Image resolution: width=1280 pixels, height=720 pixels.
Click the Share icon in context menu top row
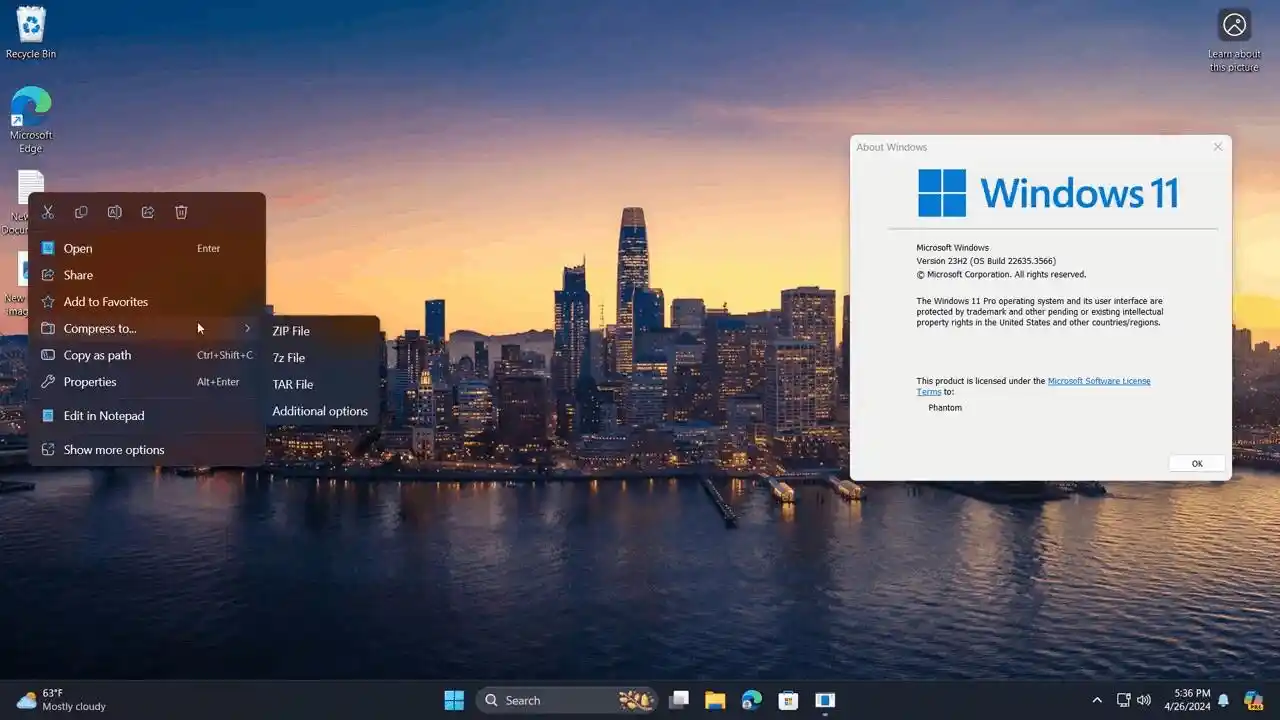[148, 212]
